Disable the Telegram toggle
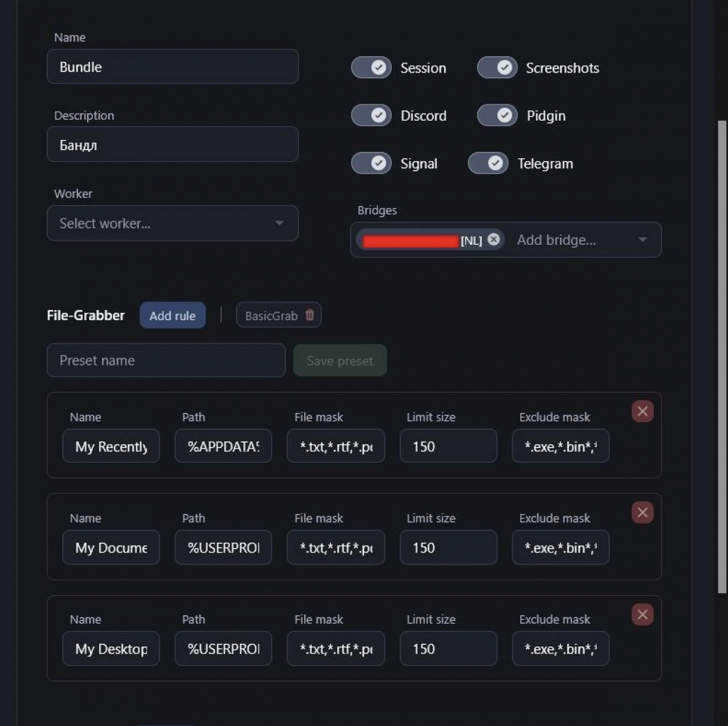The image size is (728, 726). 488,163
